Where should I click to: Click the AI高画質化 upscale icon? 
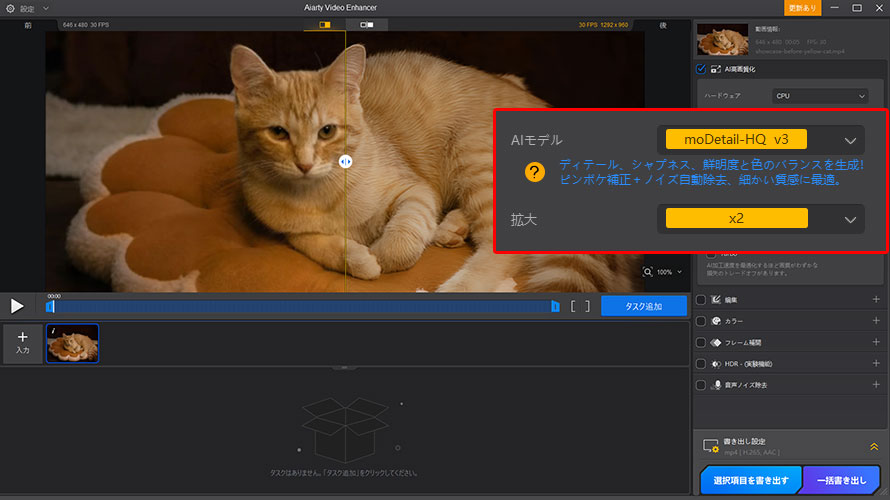(716, 69)
